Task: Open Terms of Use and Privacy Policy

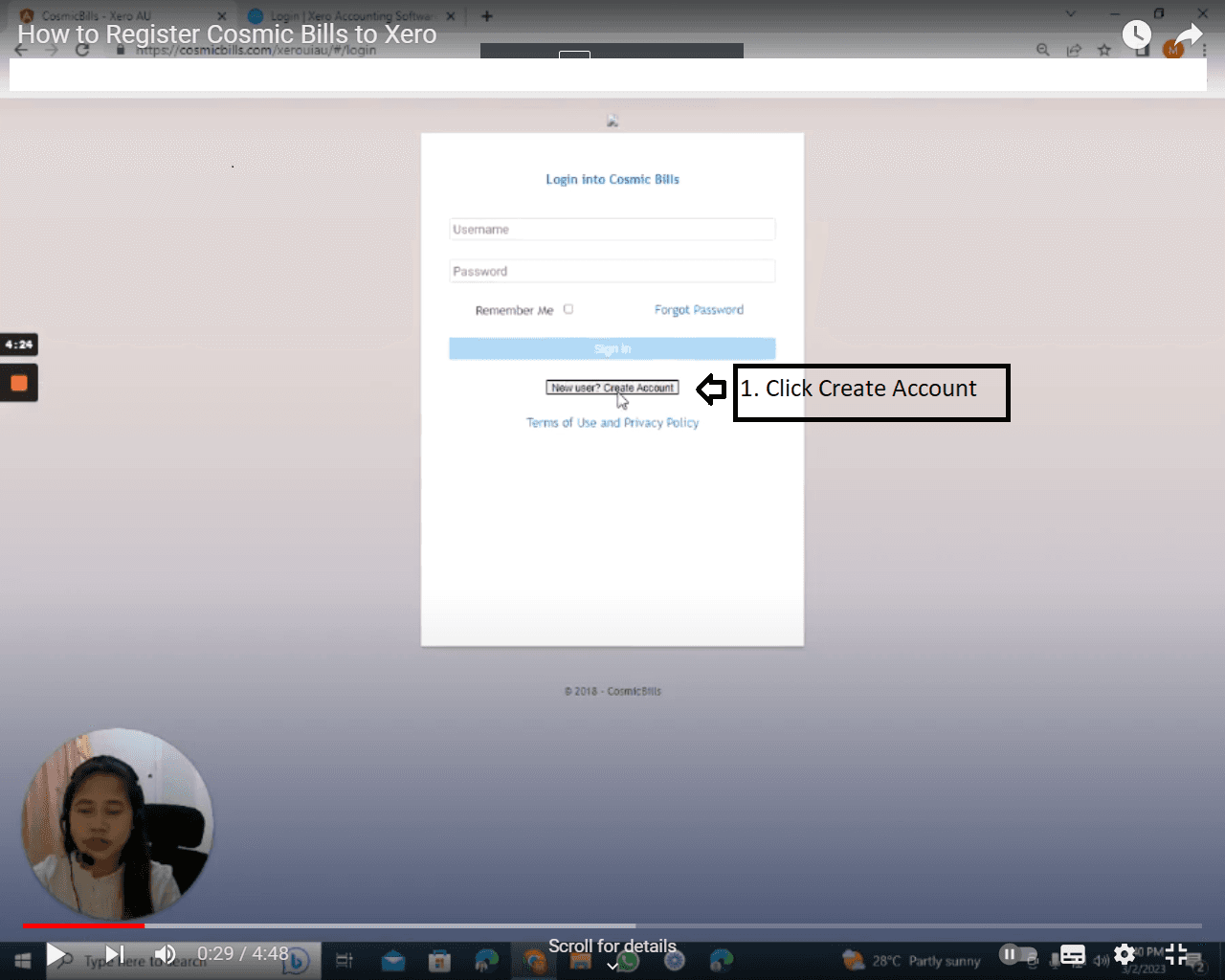Action: (x=612, y=423)
